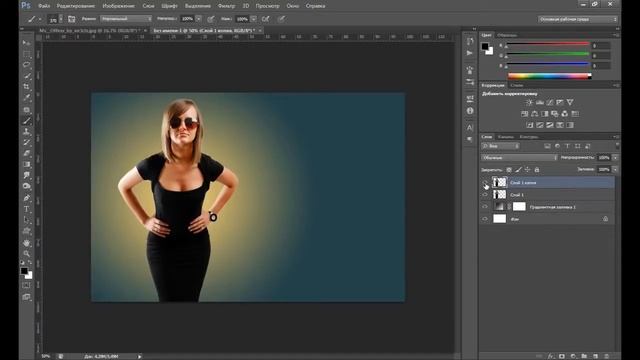
Task: Select the Pen tool
Action: (27, 198)
